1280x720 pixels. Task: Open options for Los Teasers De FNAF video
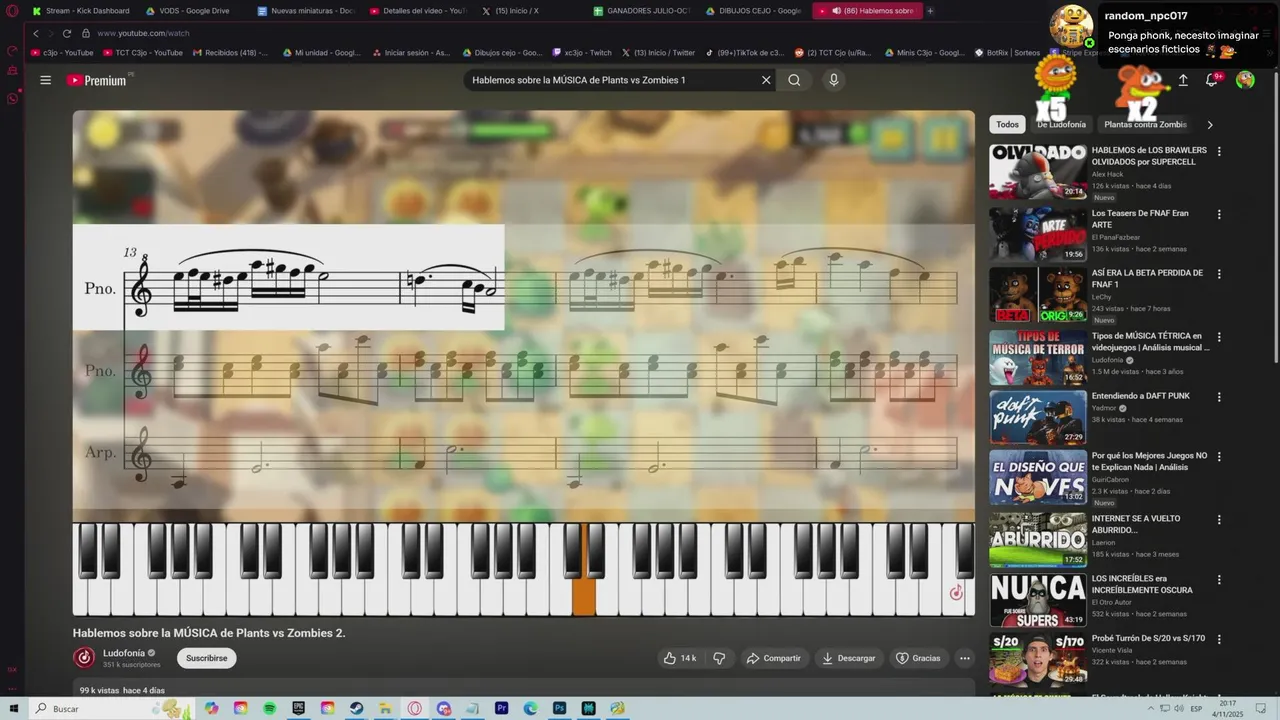coord(1219,214)
